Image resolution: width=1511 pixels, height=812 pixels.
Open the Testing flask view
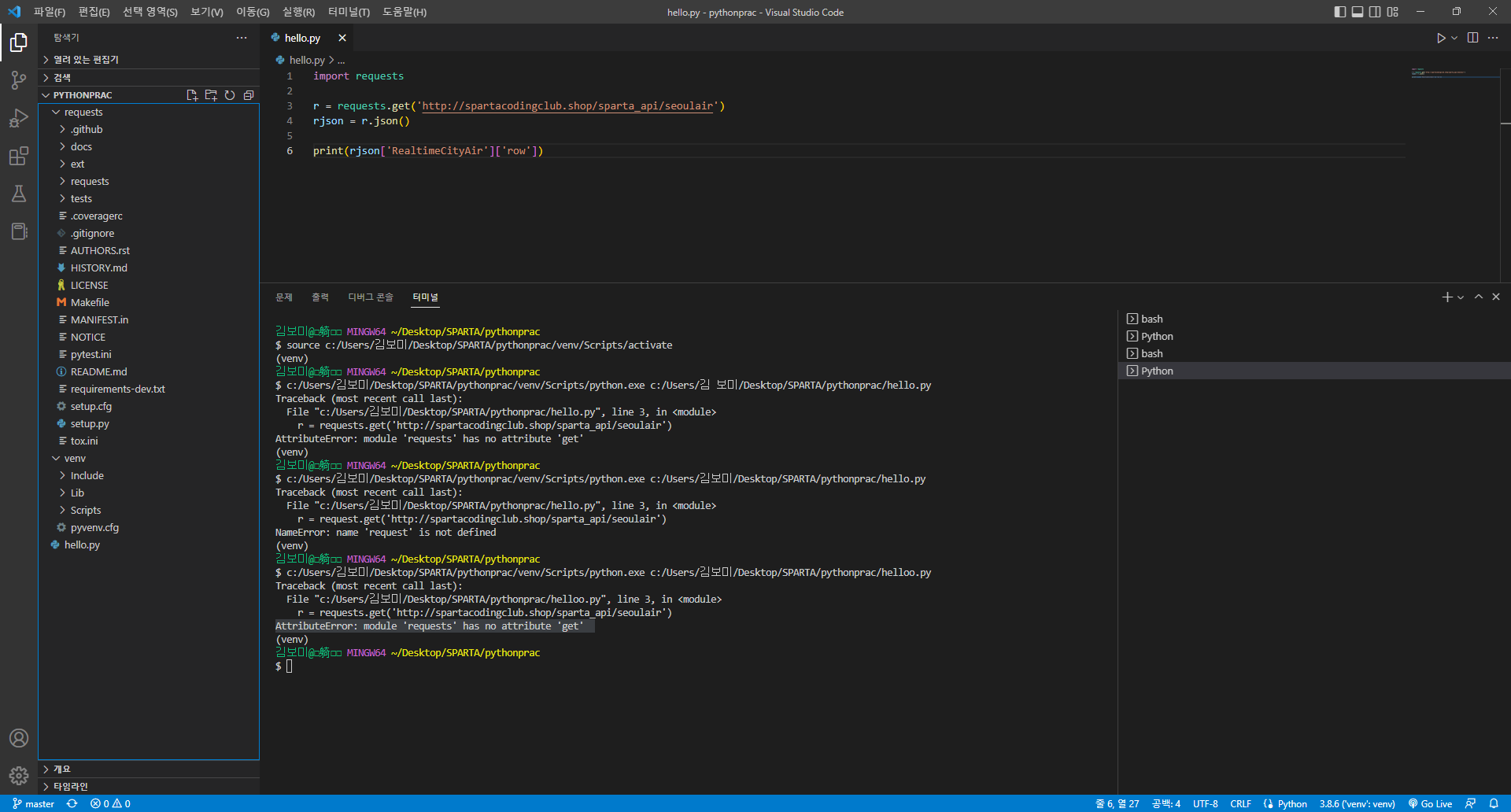tap(19, 194)
